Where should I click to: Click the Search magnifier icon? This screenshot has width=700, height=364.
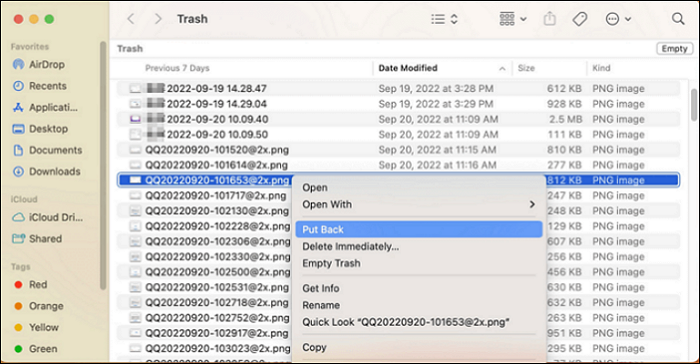(x=678, y=19)
